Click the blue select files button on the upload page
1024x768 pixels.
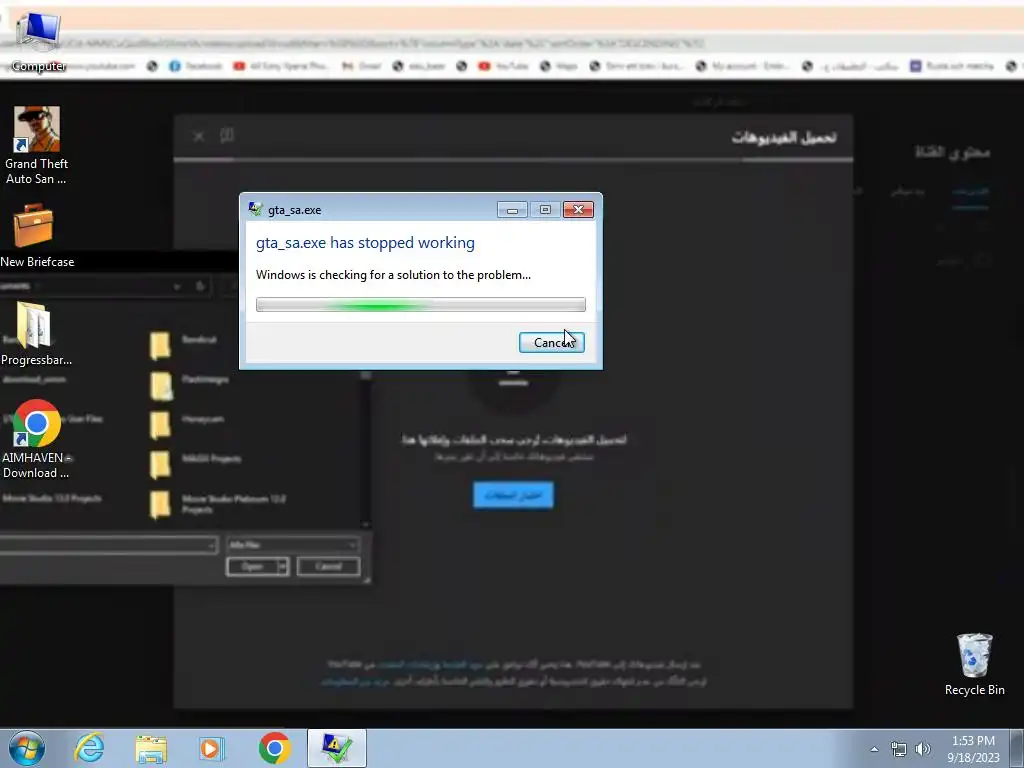click(513, 495)
